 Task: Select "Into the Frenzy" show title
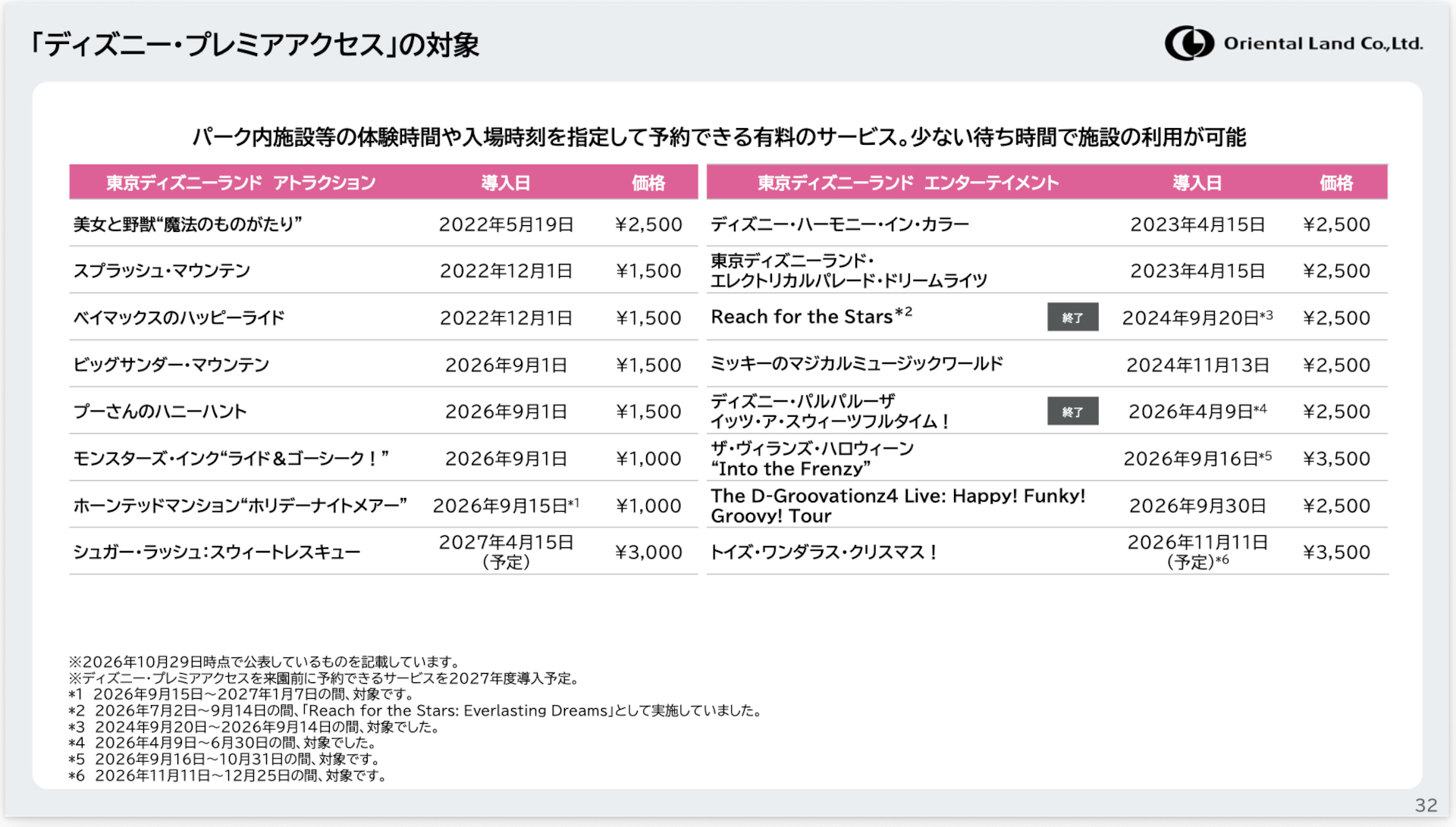pyautogui.click(x=791, y=469)
